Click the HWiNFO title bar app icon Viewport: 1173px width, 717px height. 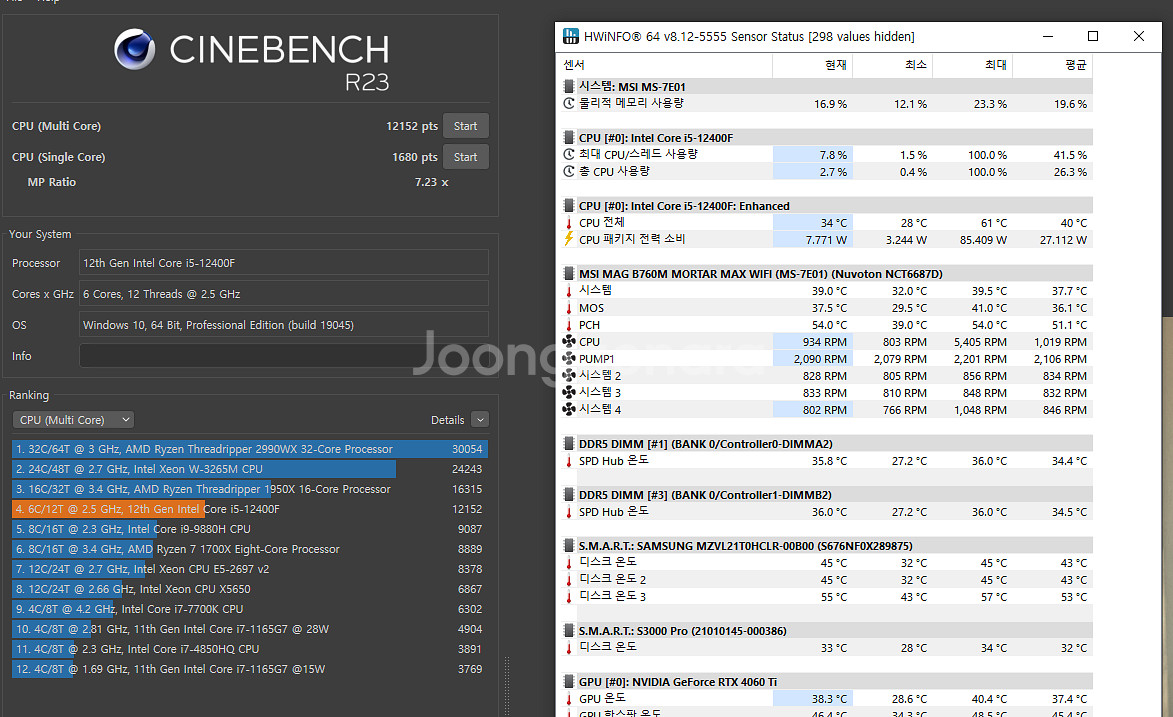tap(571, 36)
